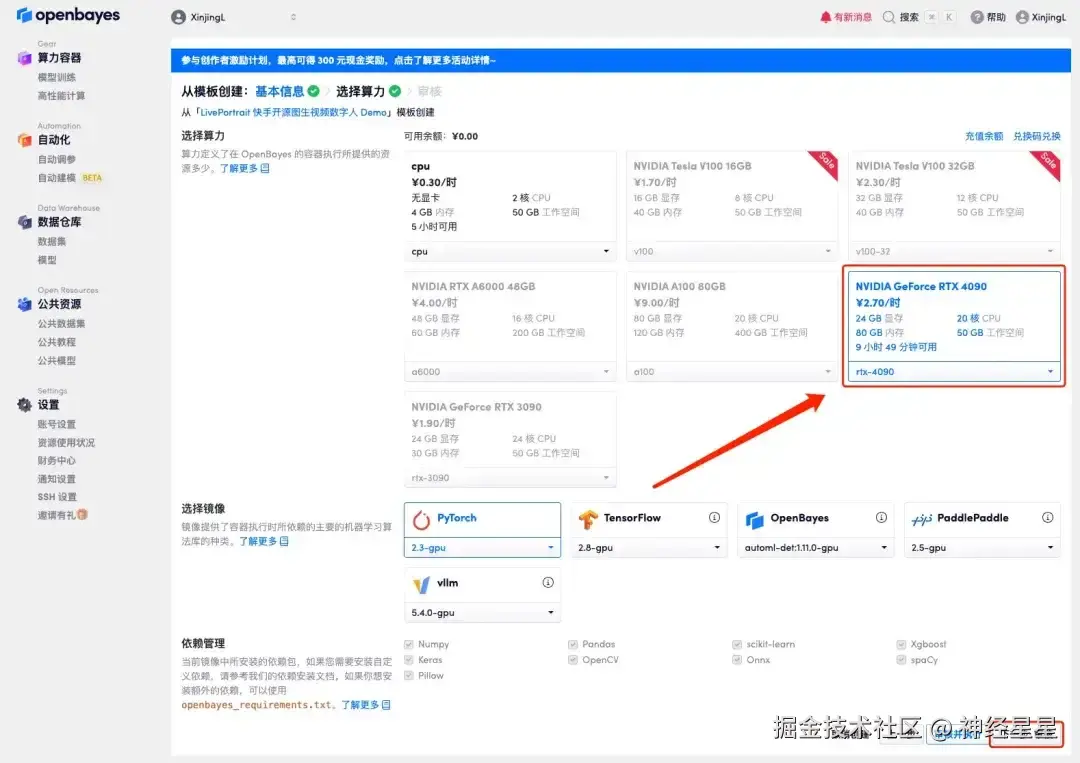Screen dimensions: 1080x763
Task: Open 财务中心 in sidebar
Action: 56,460
